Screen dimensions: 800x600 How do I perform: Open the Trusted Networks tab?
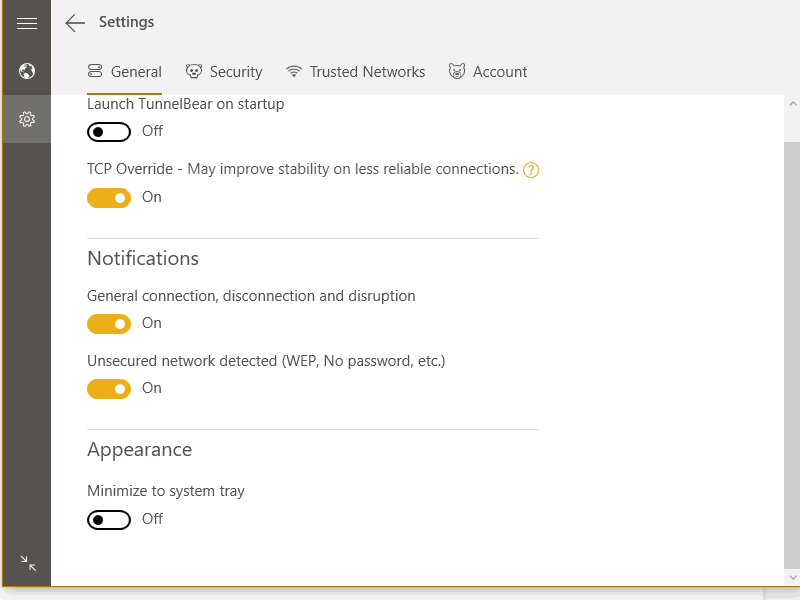coord(367,72)
